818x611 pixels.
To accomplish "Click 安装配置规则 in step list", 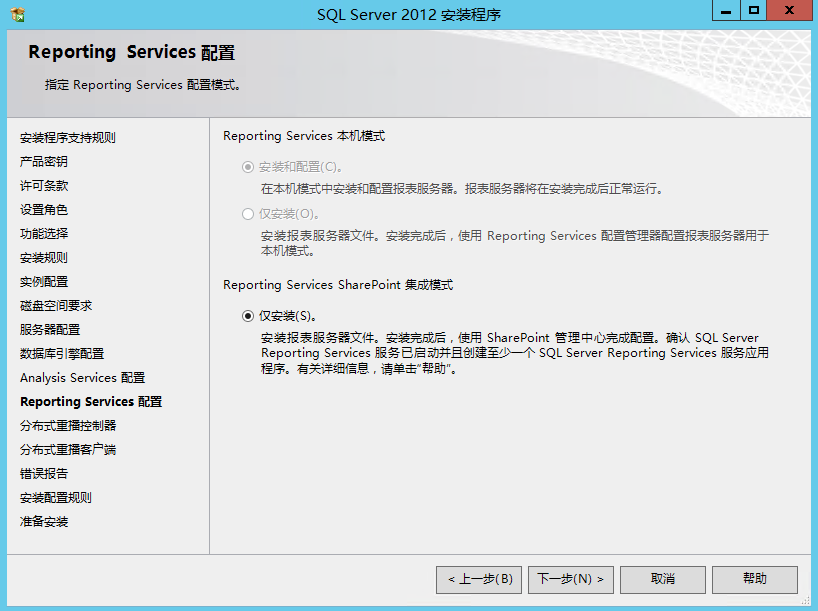I will (56, 498).
